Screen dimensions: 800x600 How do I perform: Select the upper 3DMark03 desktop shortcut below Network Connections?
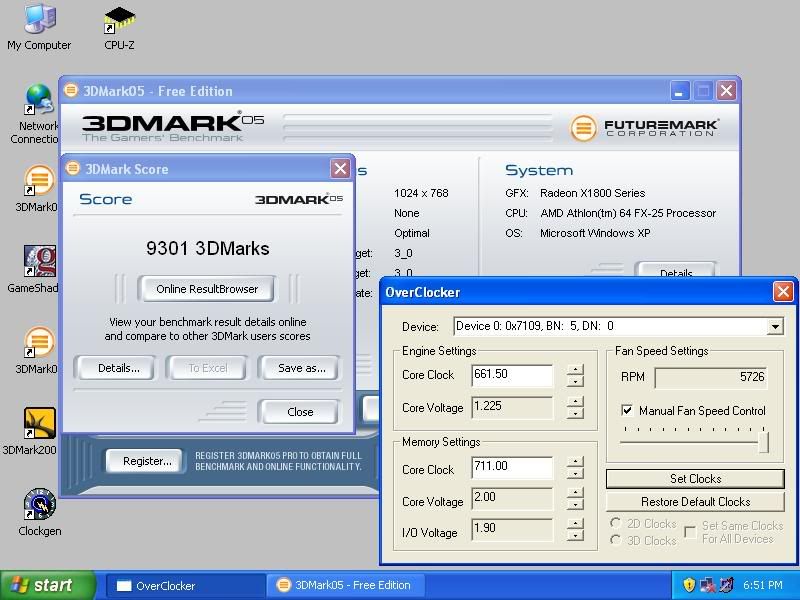(x=36, y=188)
